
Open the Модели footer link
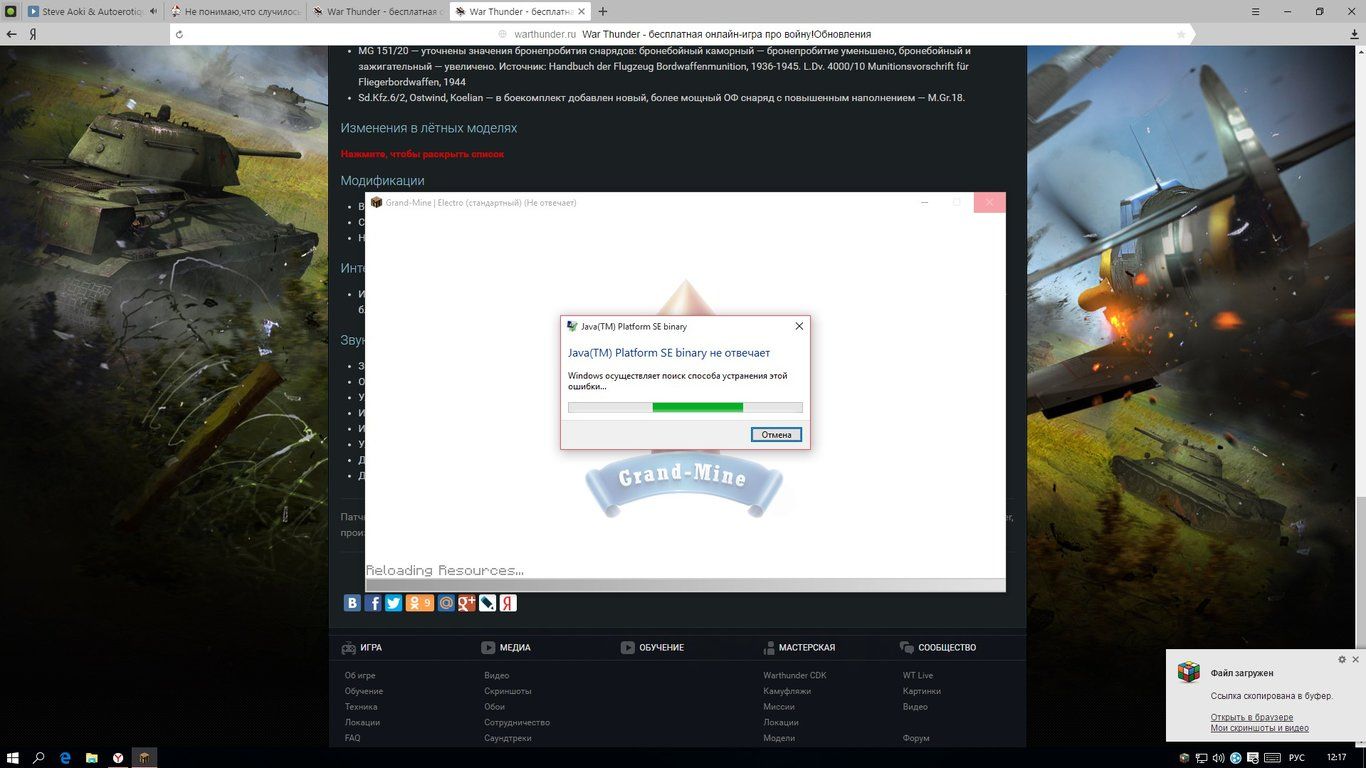(x=779, y=738)
